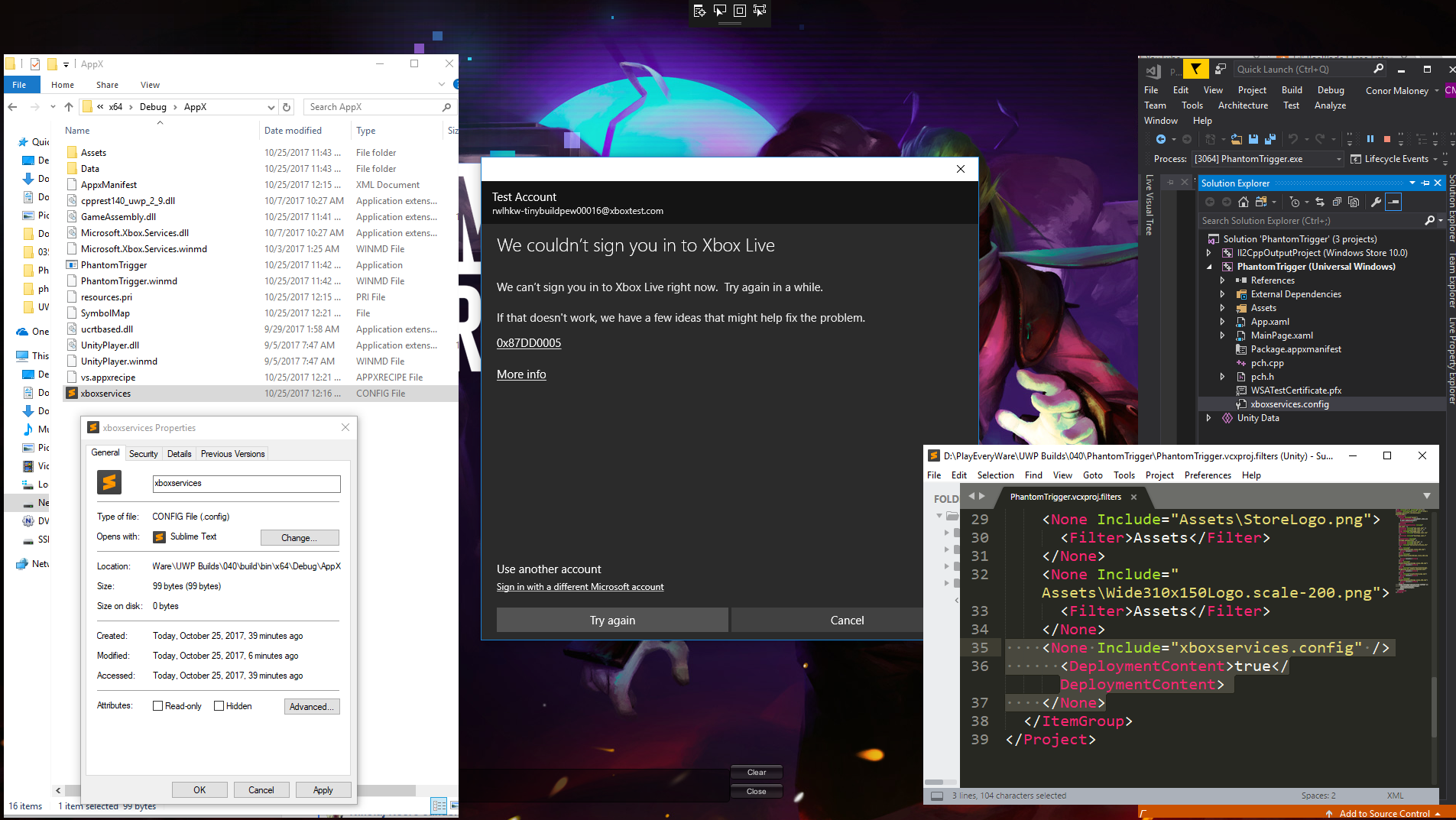
Task: Stop debugging with the red square icon
Action: click(1386, 140)
